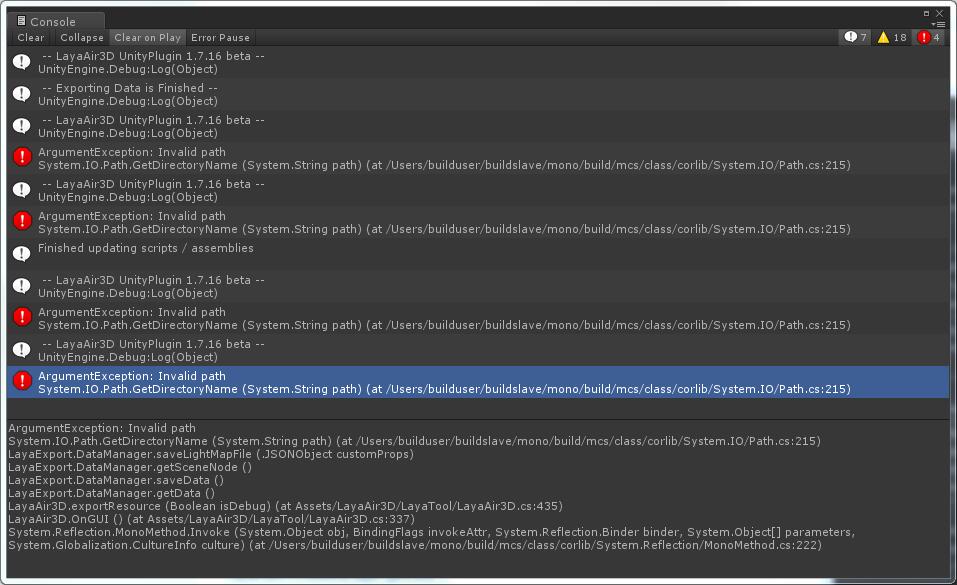957x585 pixels.
Task: Click the first ArgumentException entry's error icon
Action: coord(22,158)
